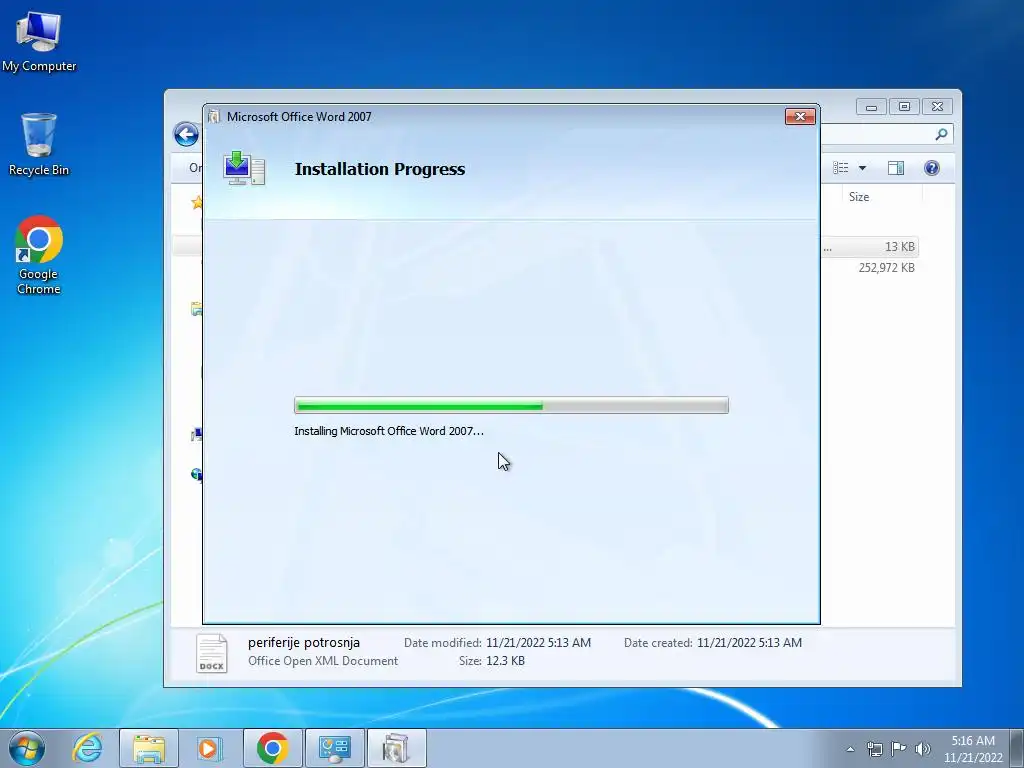
Task: Click the installer title bar icon
Action: (214, 117)
